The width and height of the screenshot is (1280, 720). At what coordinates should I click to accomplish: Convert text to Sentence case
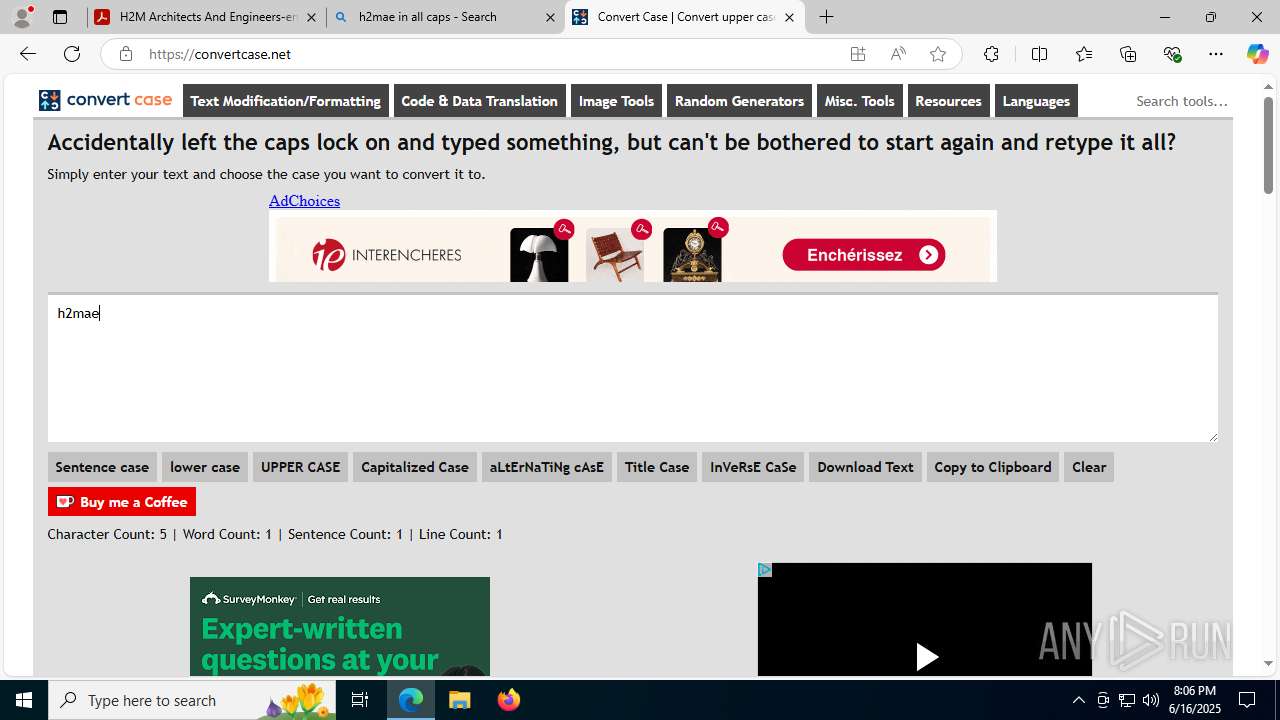tap(102, 467)
